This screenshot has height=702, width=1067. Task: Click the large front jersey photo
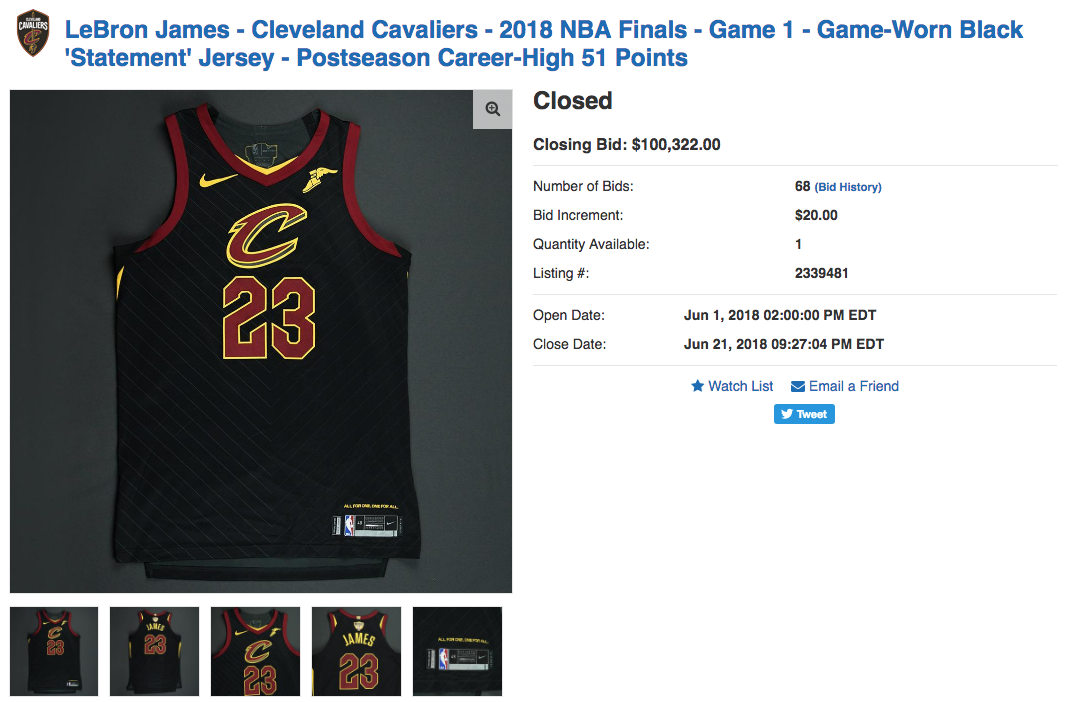pos(261,341)
